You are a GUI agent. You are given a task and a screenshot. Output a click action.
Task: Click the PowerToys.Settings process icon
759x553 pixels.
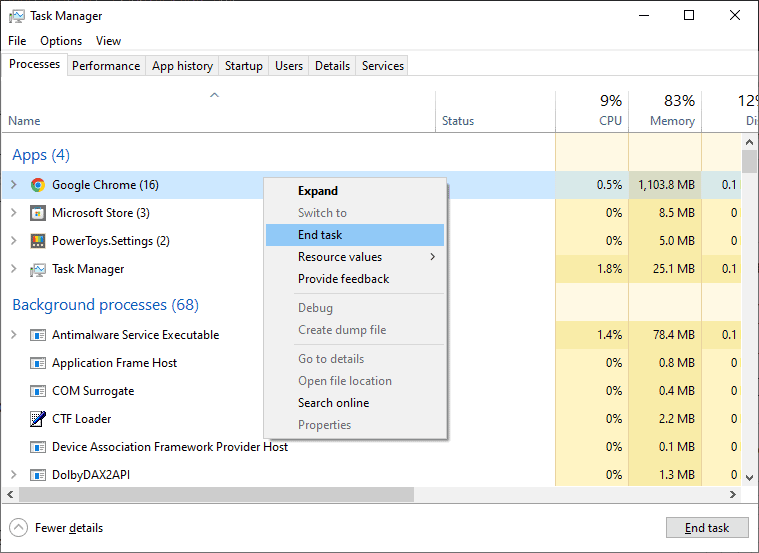tap(38, 241)
